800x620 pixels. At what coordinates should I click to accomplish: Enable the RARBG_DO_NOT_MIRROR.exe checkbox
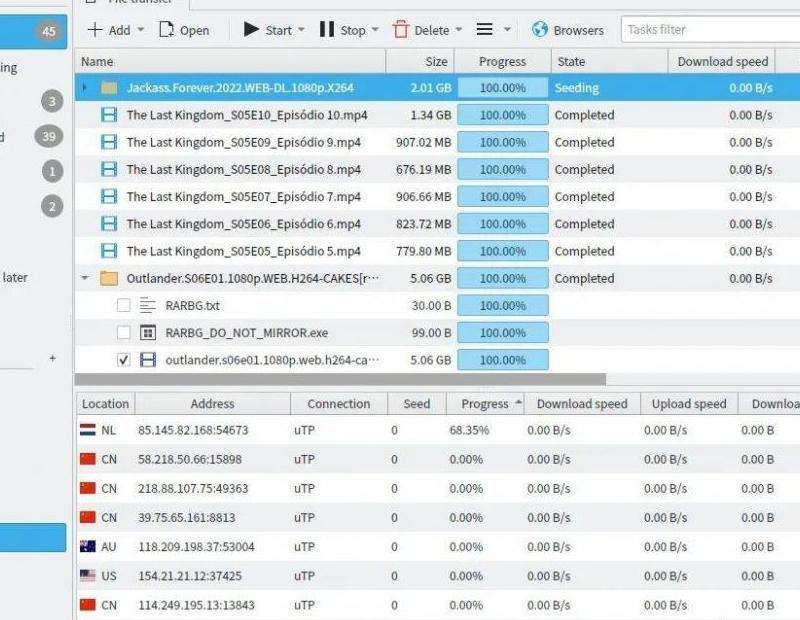pos(124,333)
